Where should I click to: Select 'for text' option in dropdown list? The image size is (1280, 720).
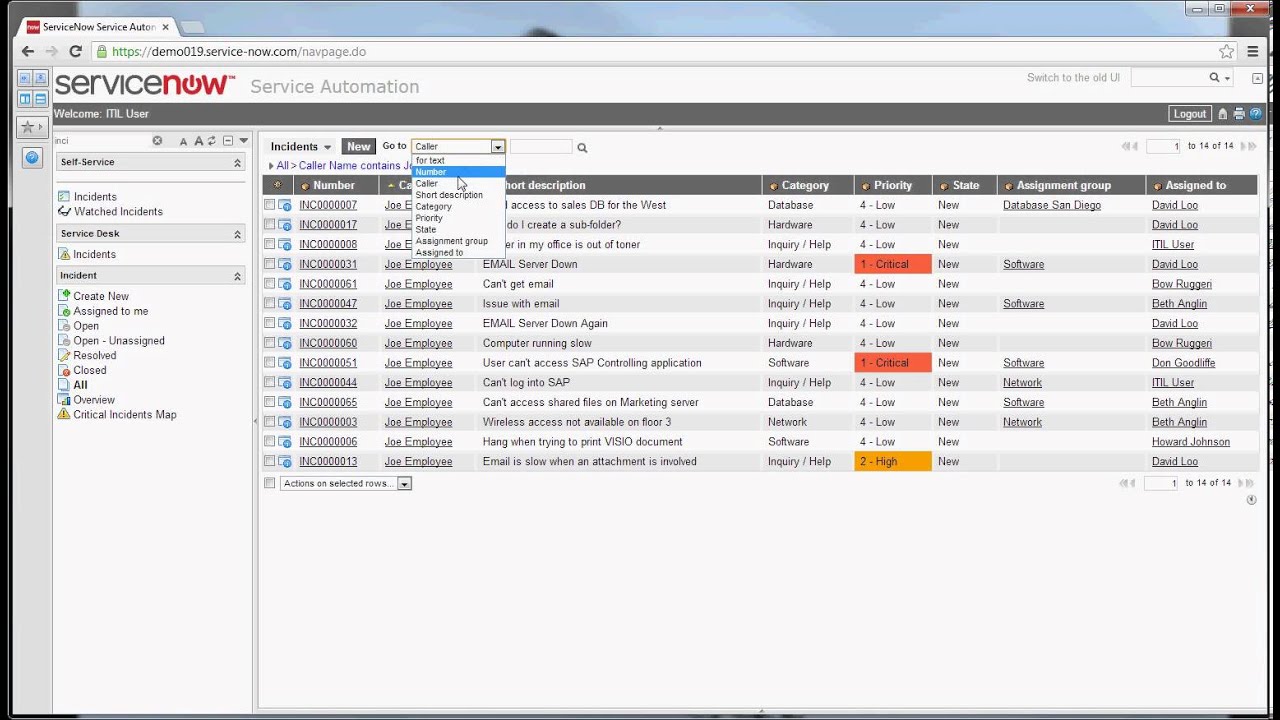pos(458,160)
